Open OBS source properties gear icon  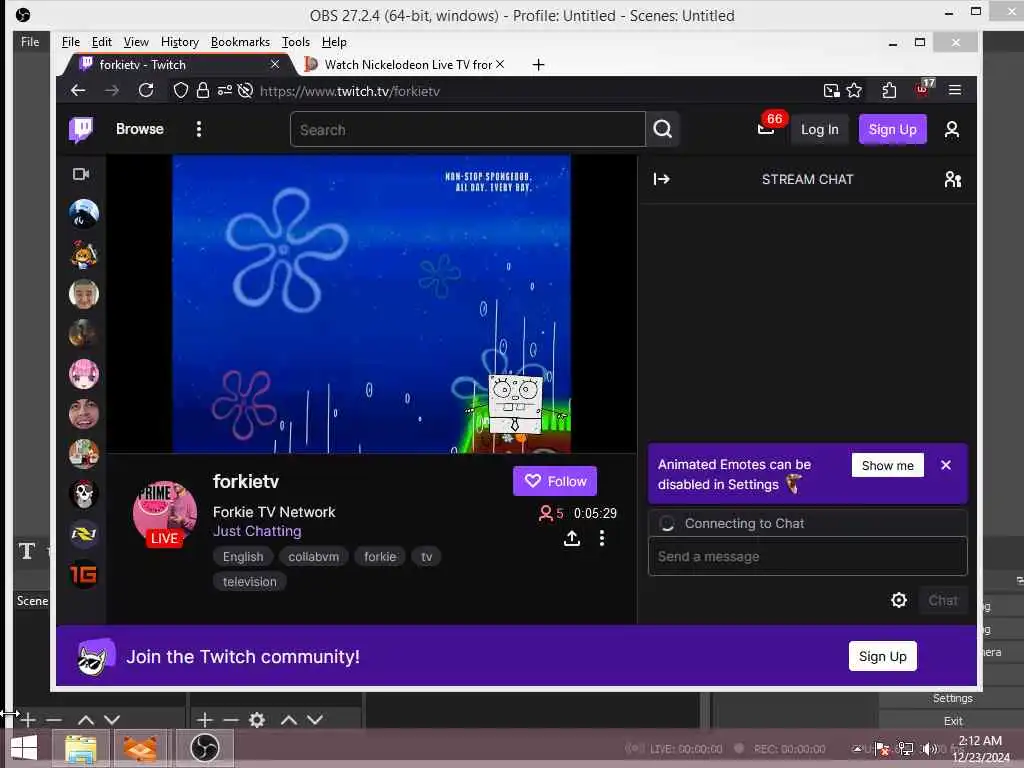pos(257,720)
